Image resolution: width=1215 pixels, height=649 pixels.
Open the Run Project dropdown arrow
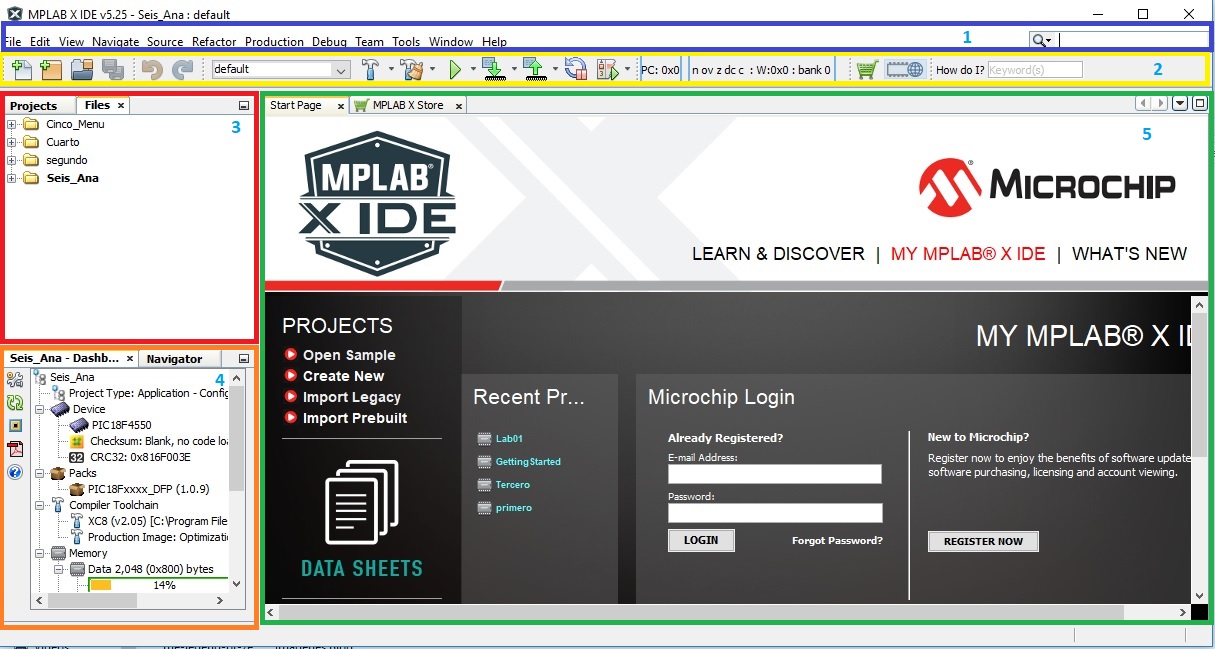pyautogui.click(x=473, y=69)
